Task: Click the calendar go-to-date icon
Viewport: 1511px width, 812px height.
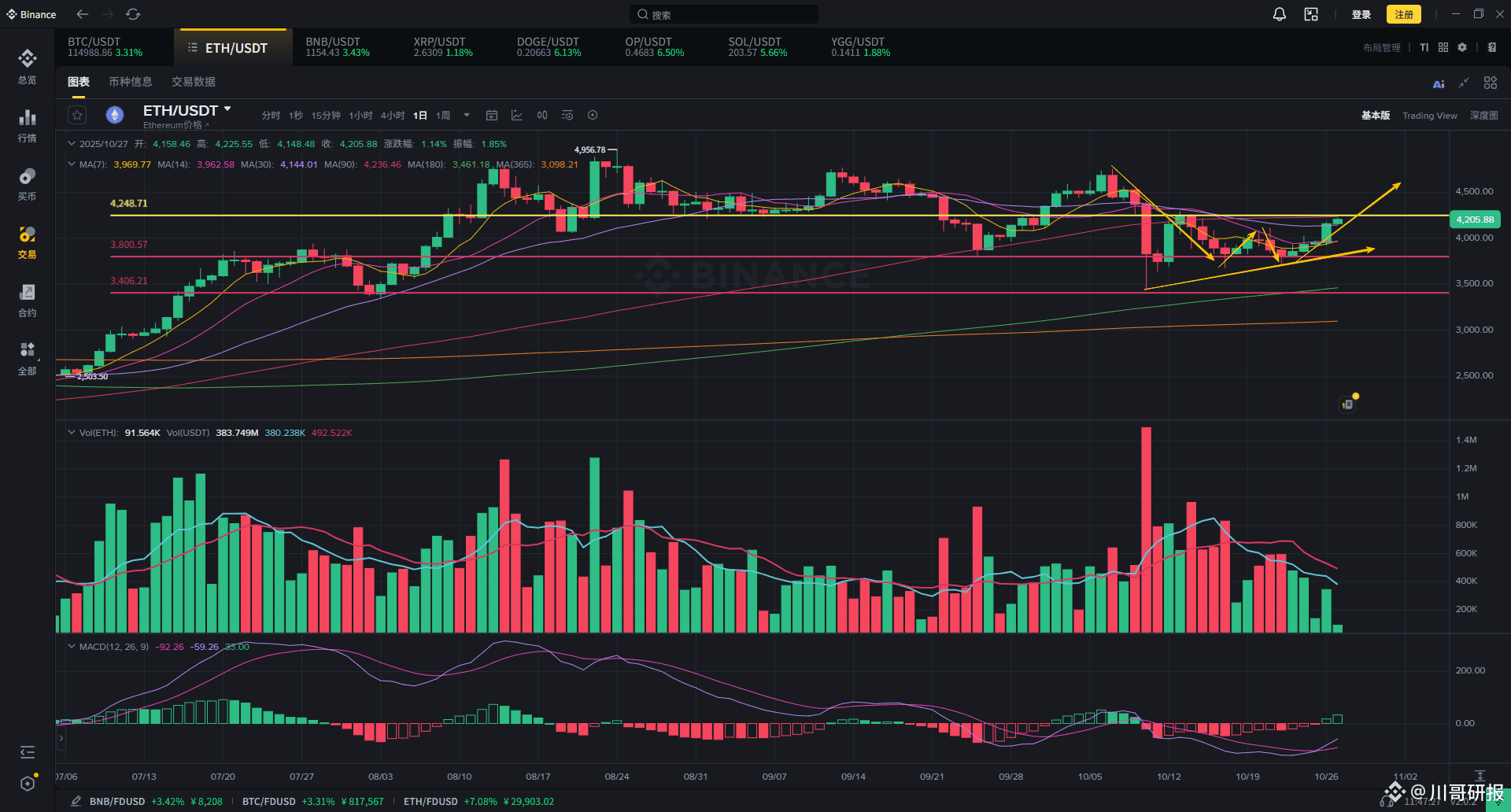Action: point(492,115)
